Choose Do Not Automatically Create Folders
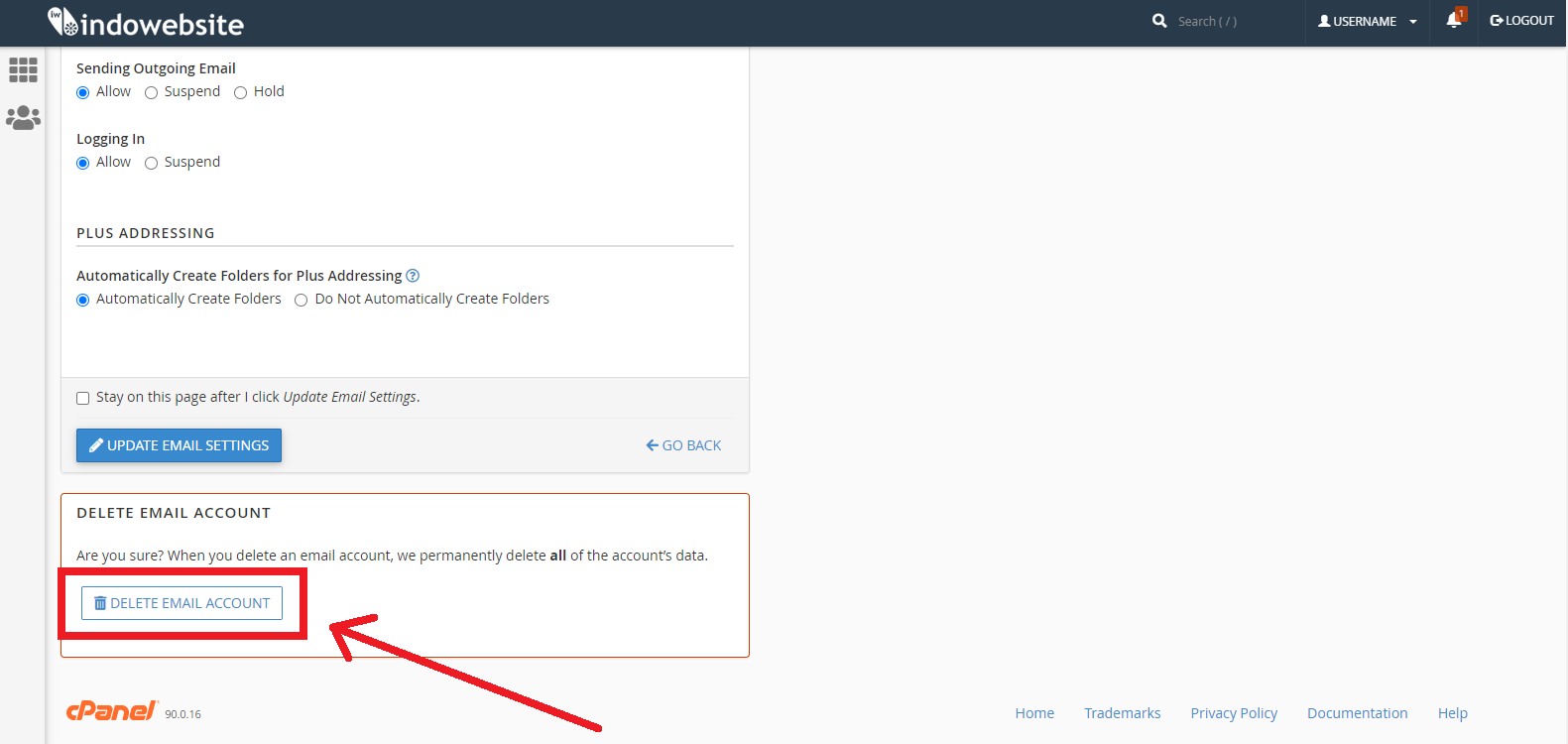Viewport: 1568px width, 744px height. pyautogui.click(x=302, y=301)
